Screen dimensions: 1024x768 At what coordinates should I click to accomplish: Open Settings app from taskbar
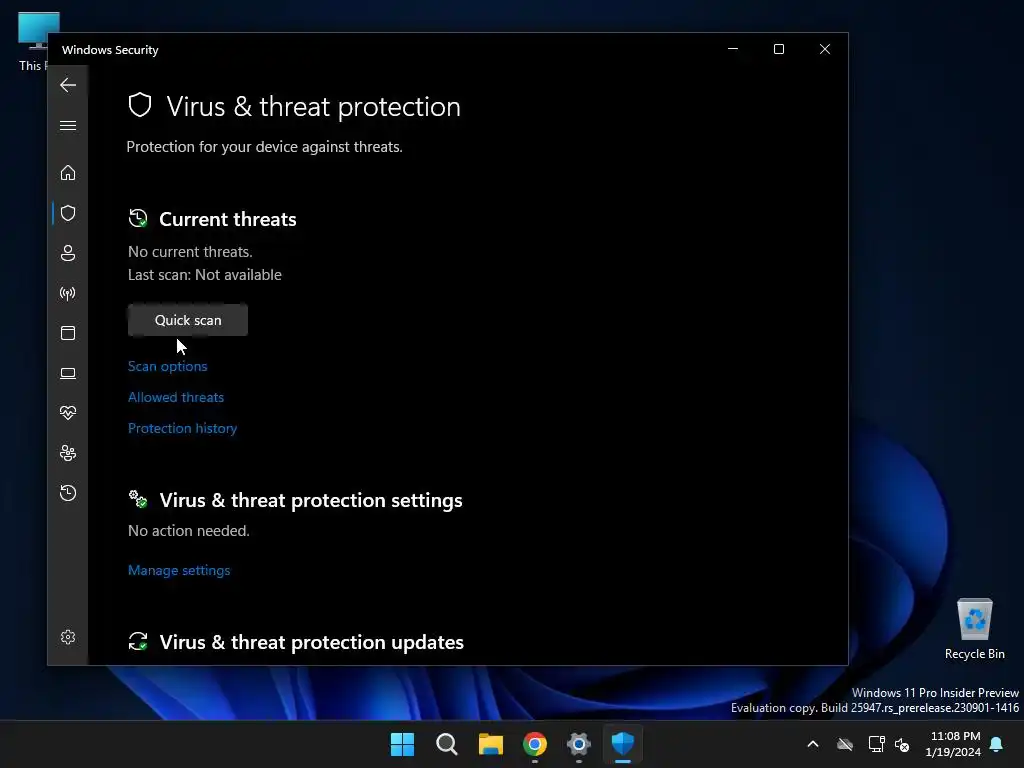pos(579,744)
